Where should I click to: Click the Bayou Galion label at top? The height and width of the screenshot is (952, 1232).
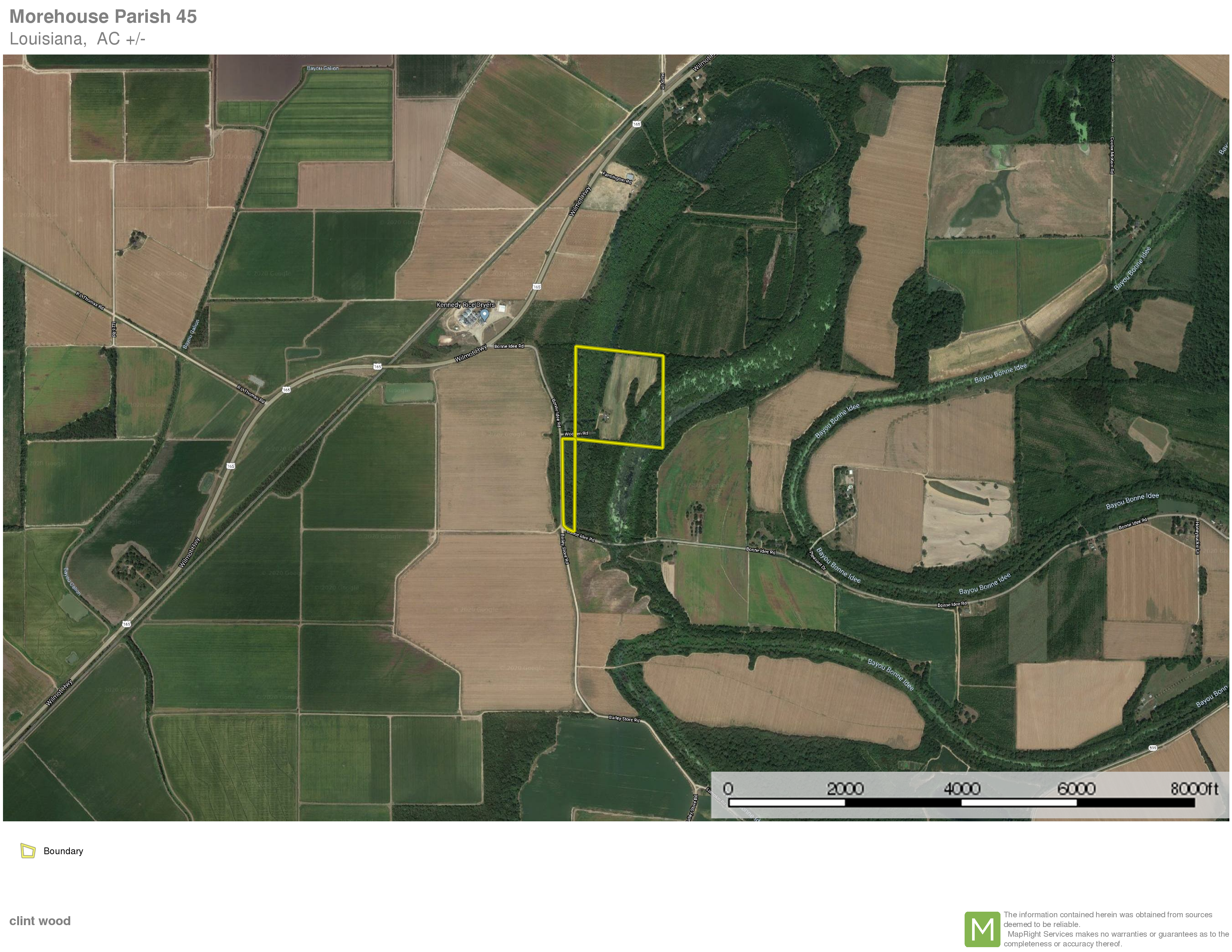[x=323, y=68]
